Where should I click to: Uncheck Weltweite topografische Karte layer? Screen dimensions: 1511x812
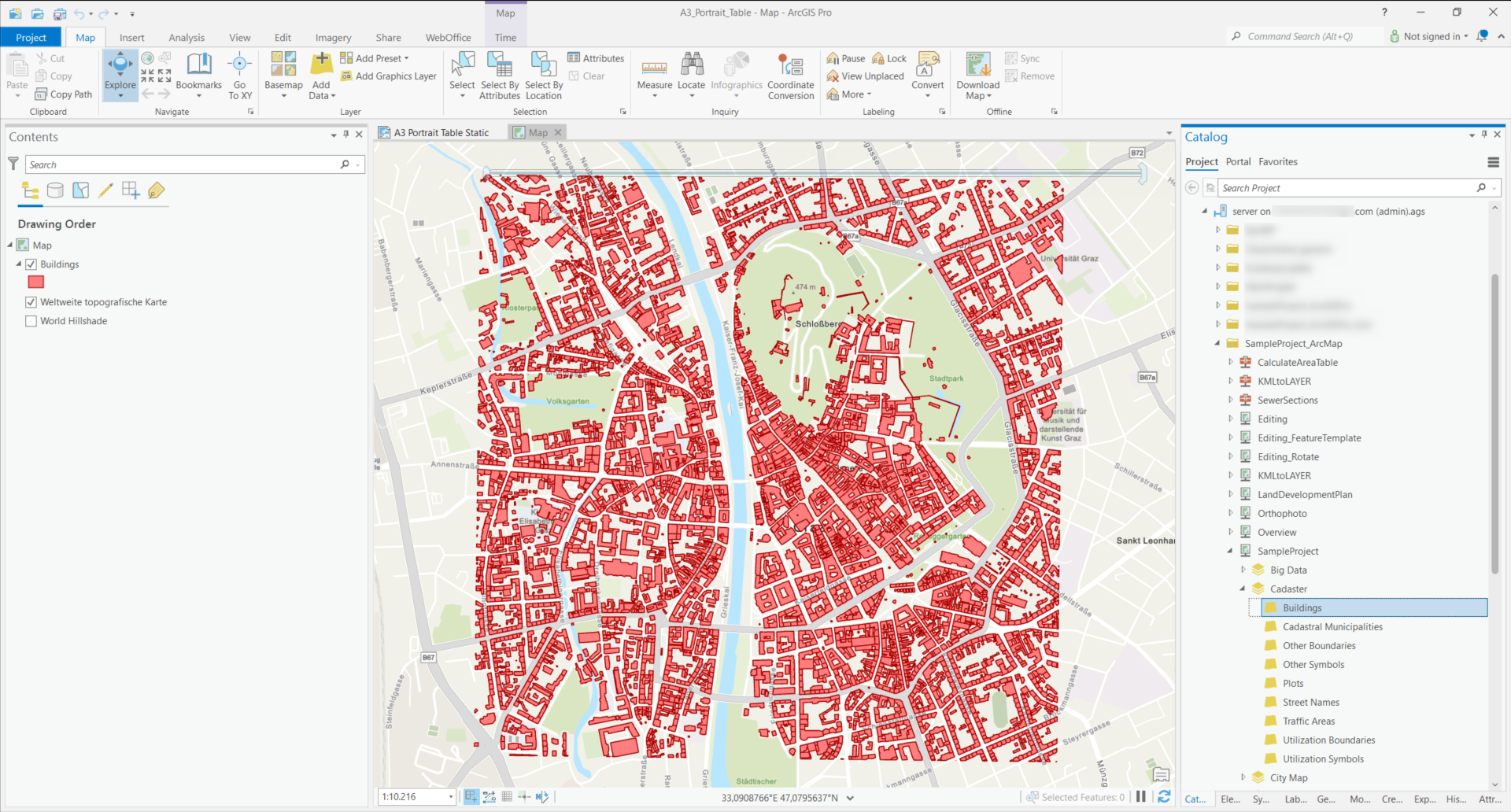tap(31, 301)
